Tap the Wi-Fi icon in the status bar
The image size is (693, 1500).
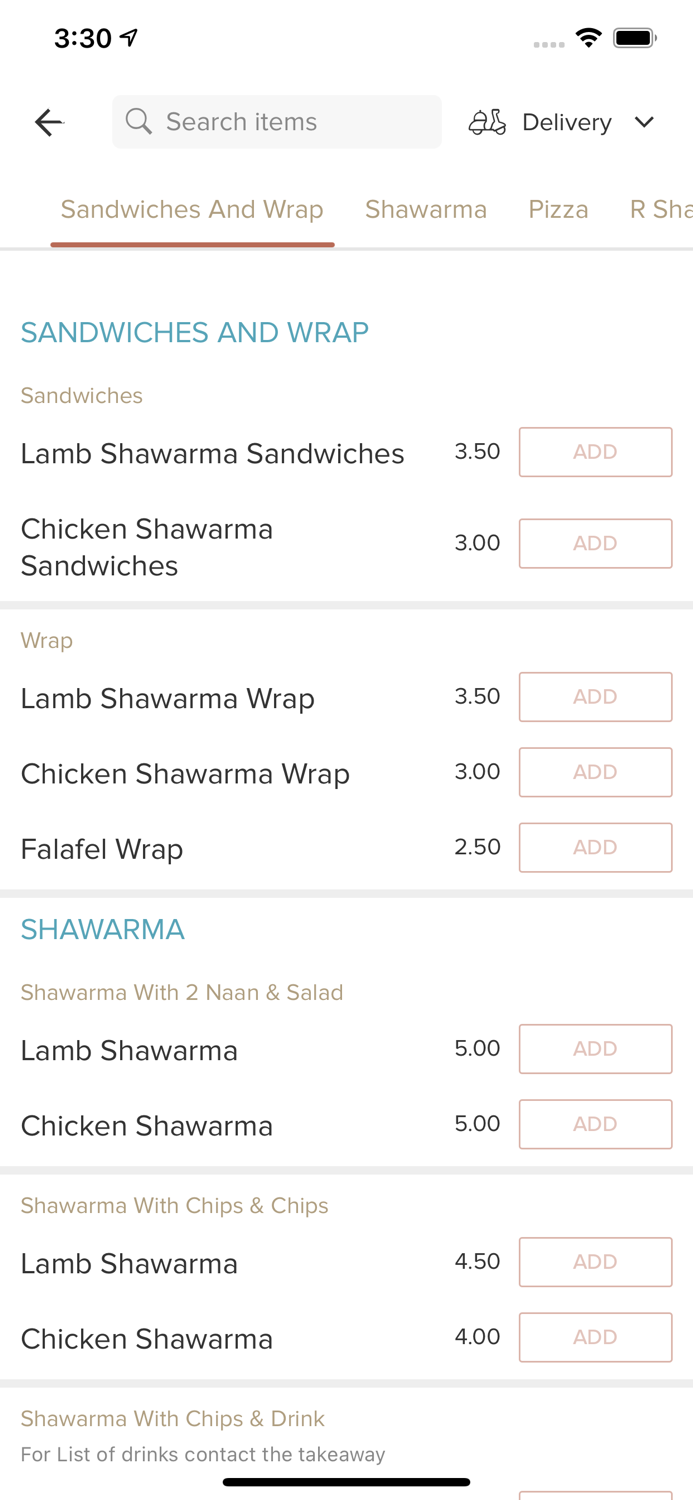588,36
